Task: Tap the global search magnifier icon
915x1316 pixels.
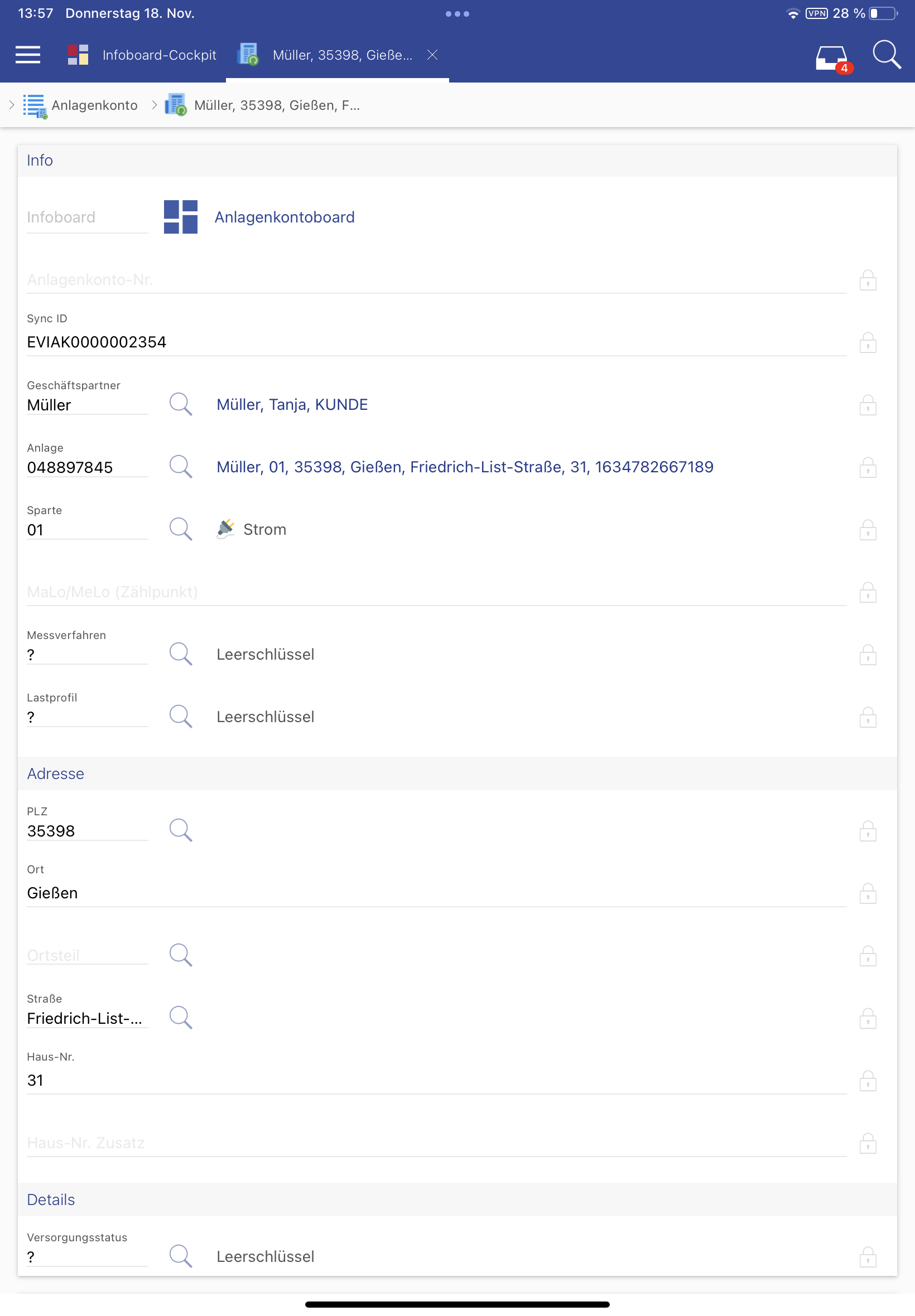Action: point(886,55)
